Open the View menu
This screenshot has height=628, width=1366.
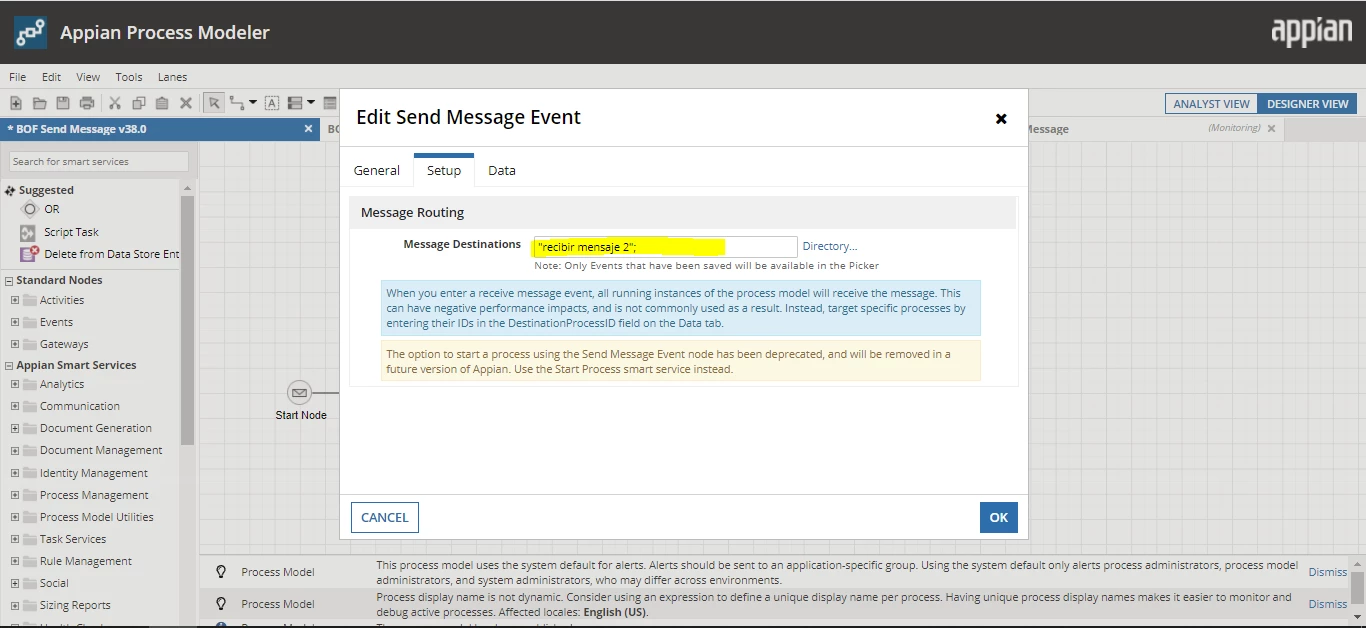point(88,77)
